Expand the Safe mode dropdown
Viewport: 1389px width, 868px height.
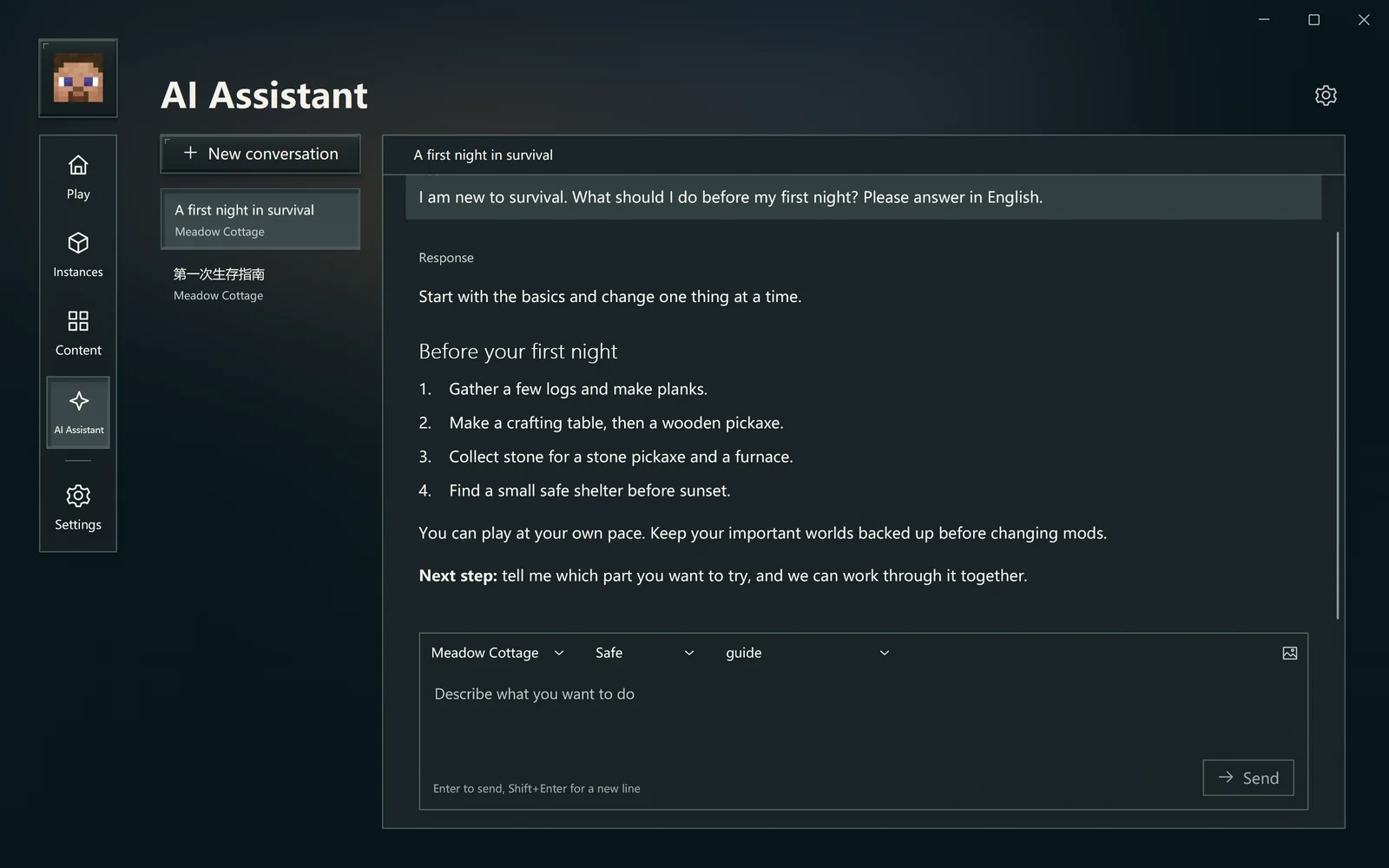tap(644, 653)
